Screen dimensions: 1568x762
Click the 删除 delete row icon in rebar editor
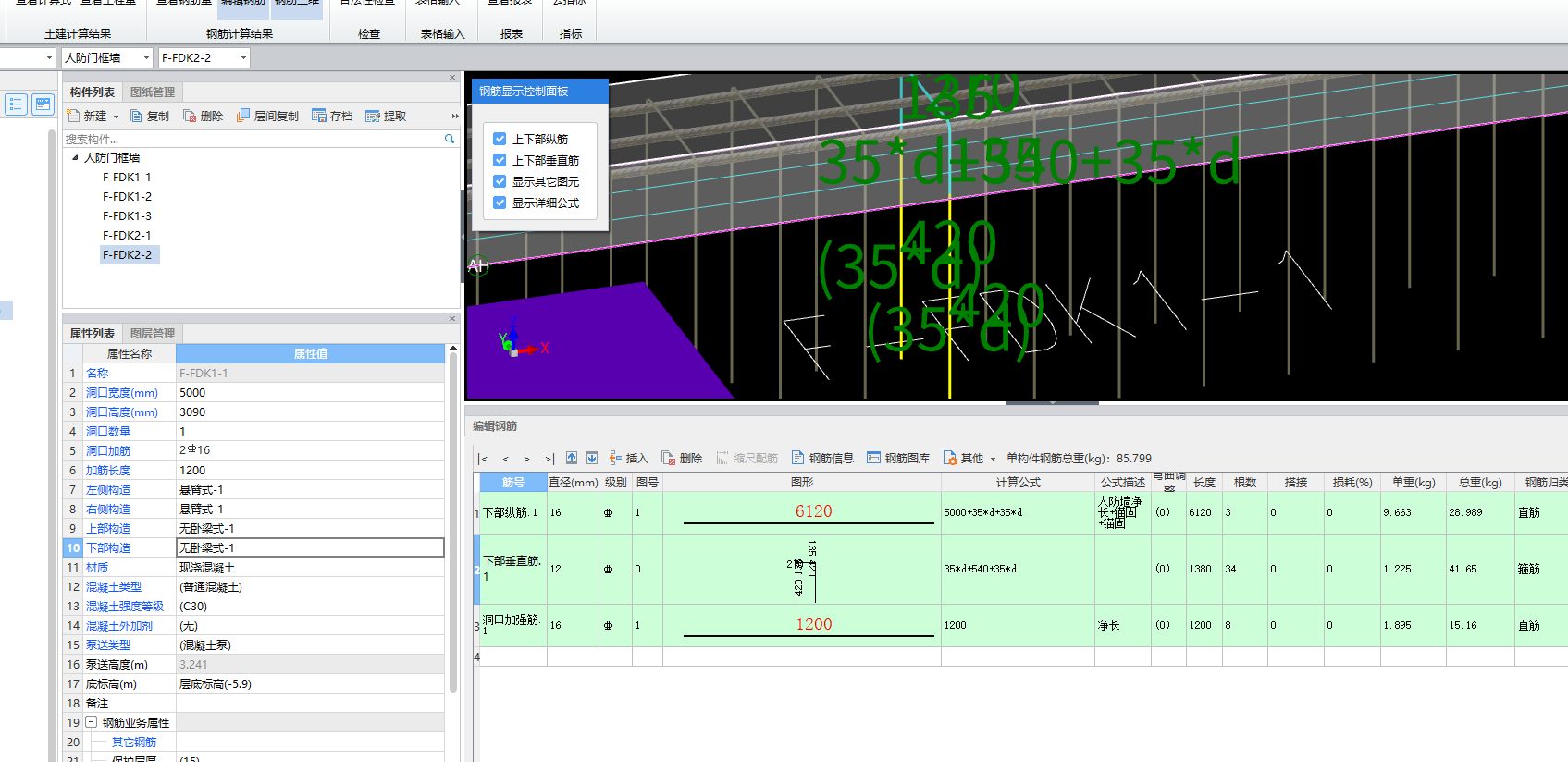click(668, 458)
